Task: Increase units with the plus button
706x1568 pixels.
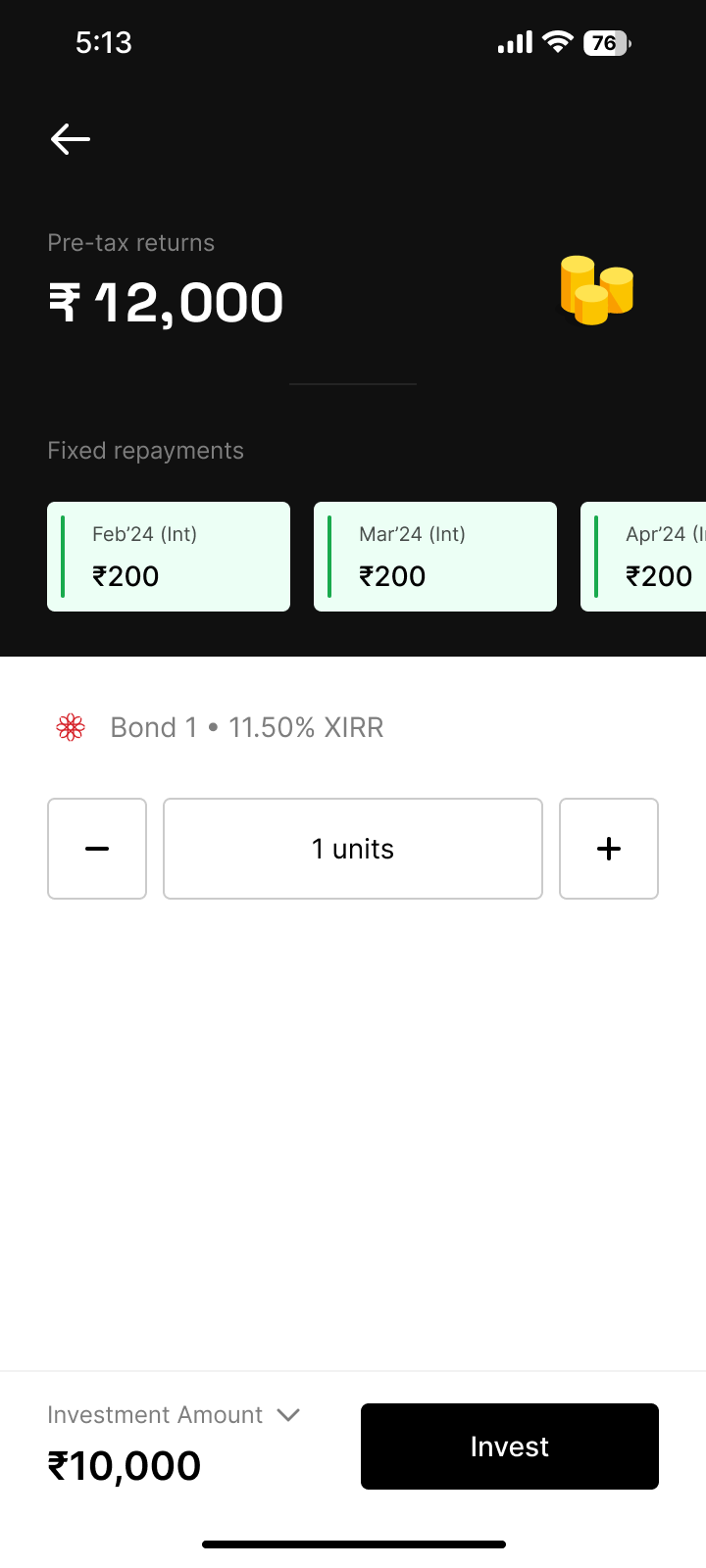Action: coord(609,849)
